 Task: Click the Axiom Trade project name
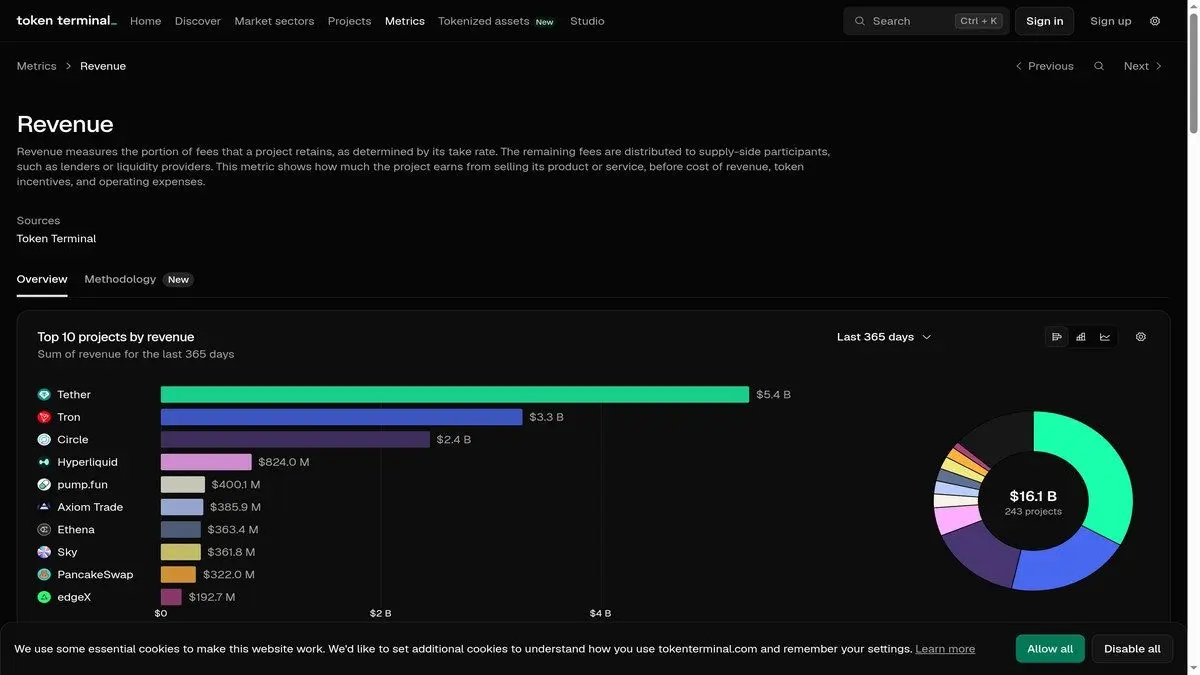tap(90, 507)
